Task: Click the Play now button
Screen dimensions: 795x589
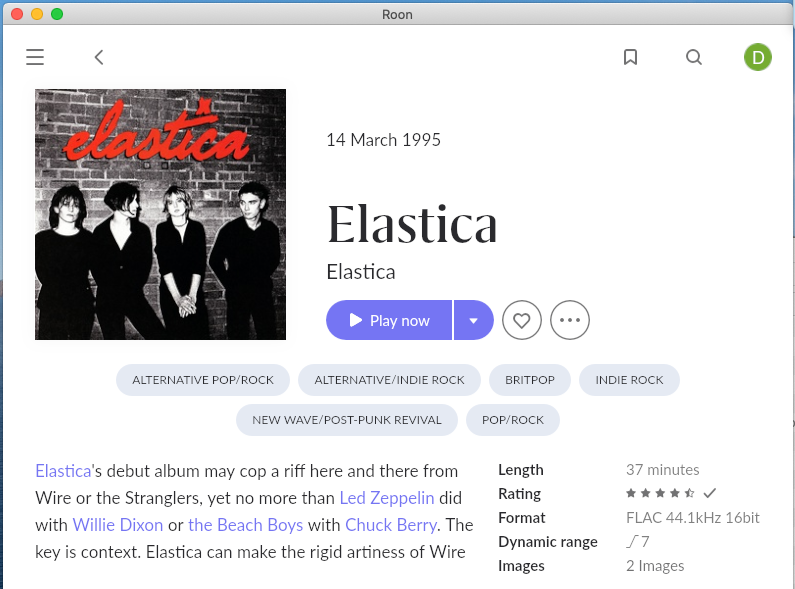Action: [x=389, y=320]
